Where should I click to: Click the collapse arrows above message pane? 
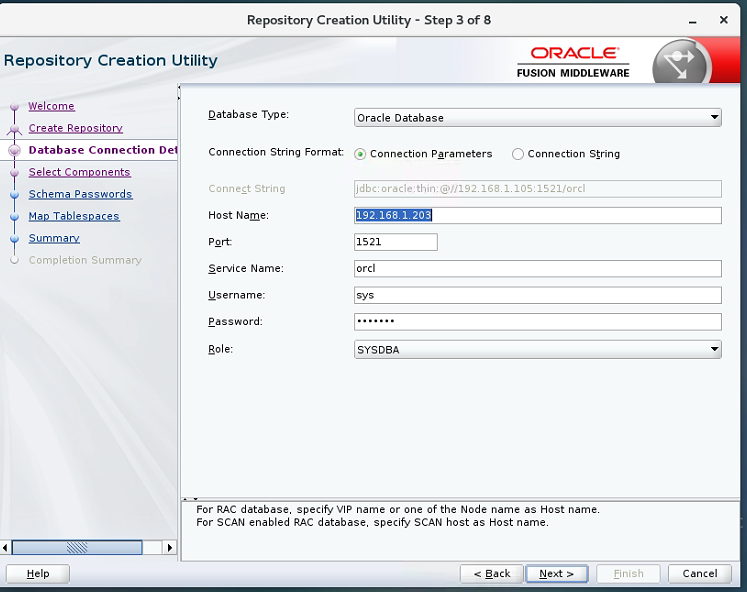coord(190,499)
